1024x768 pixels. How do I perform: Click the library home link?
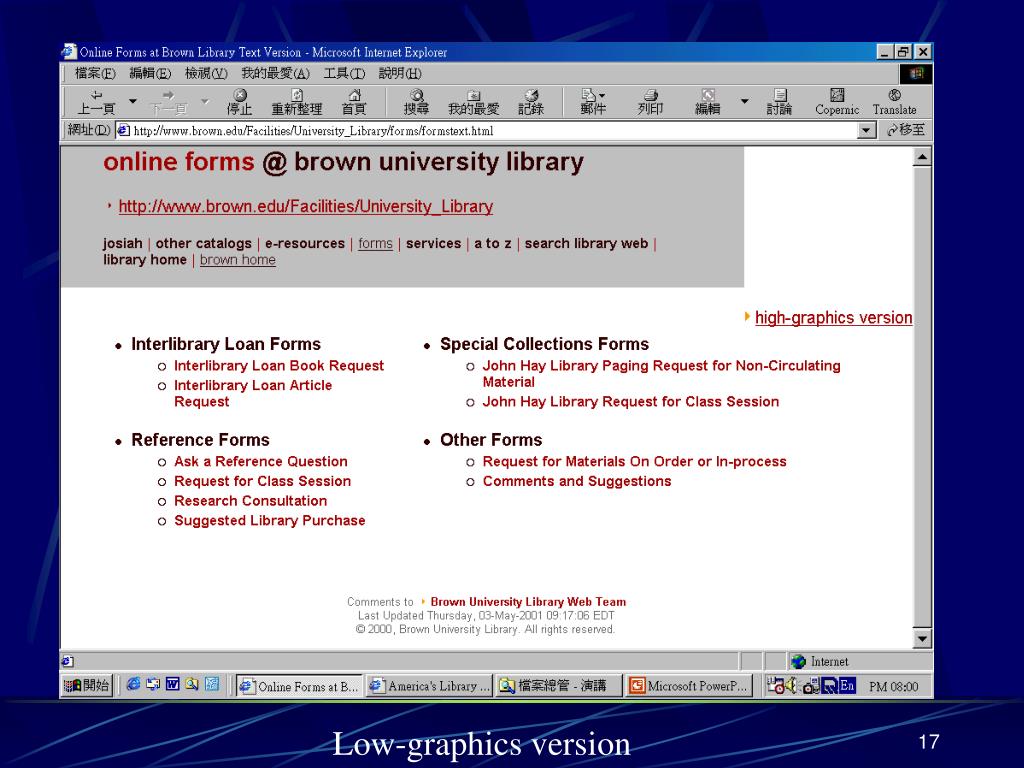(145, 260)
